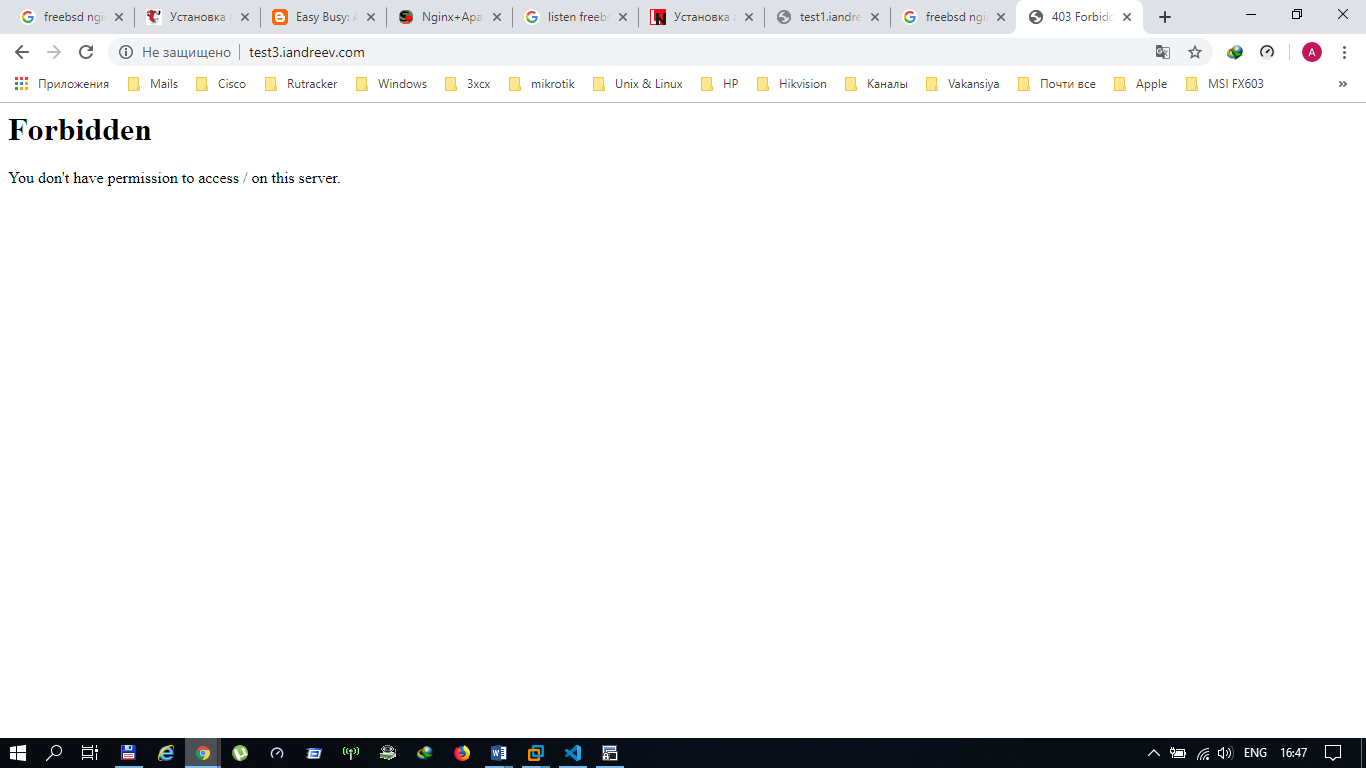Viewport: 1366px width, 768px height.
Task: Expand the bookmarks overflow chevron
Action: 1342,84
